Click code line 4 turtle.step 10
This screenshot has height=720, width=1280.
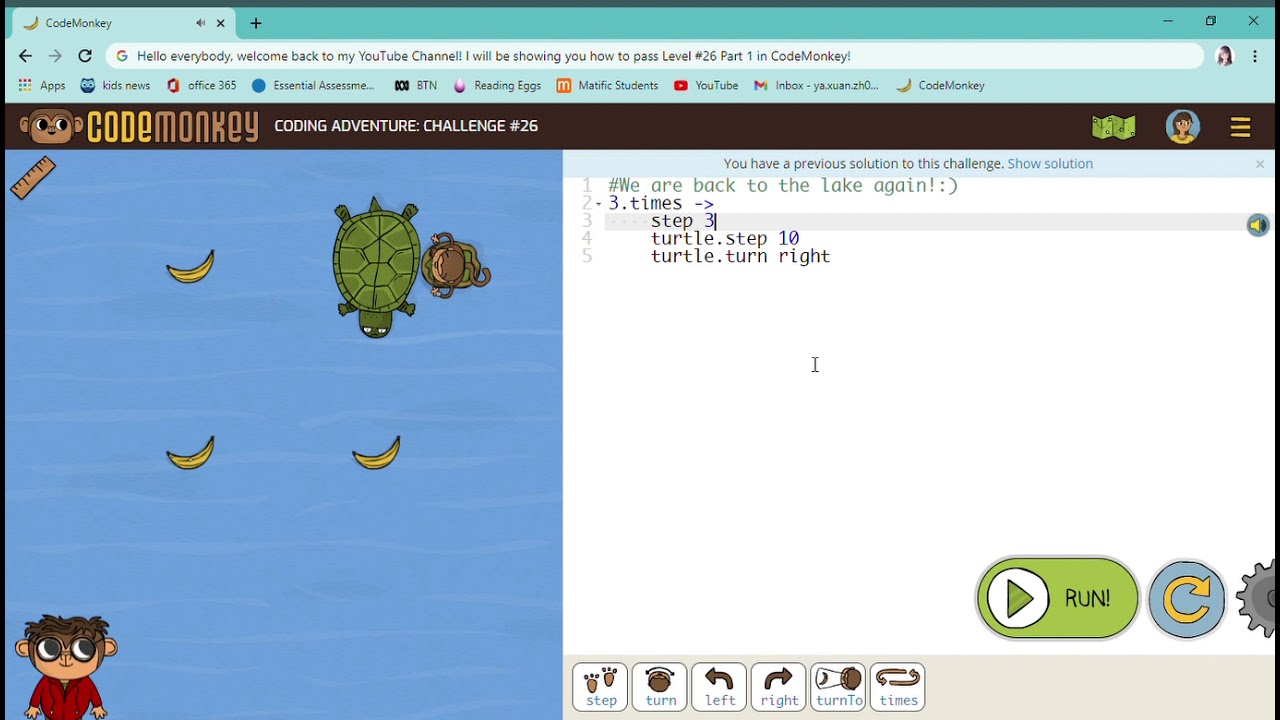(725, 239)
